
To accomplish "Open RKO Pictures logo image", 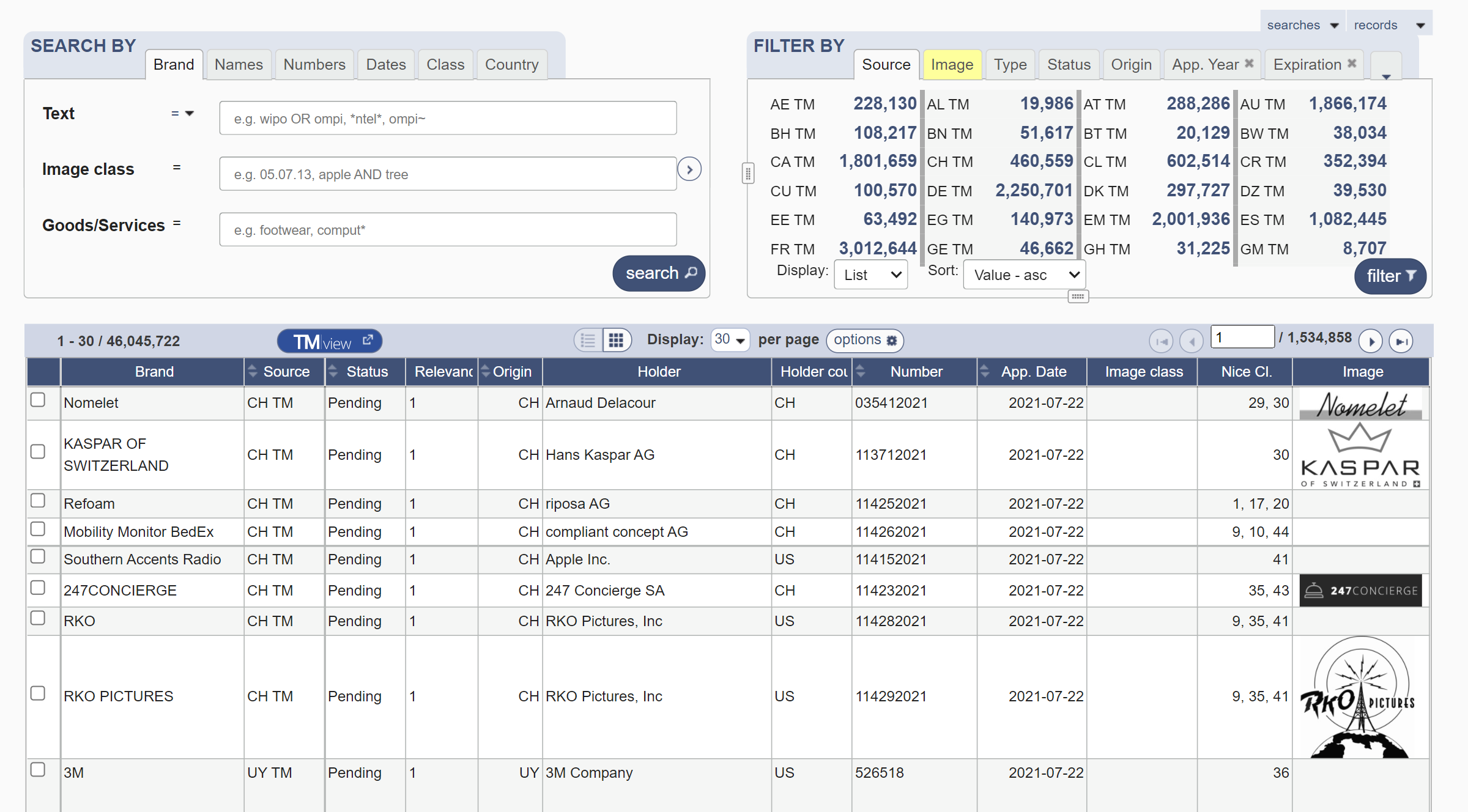I will [1360, 697].
